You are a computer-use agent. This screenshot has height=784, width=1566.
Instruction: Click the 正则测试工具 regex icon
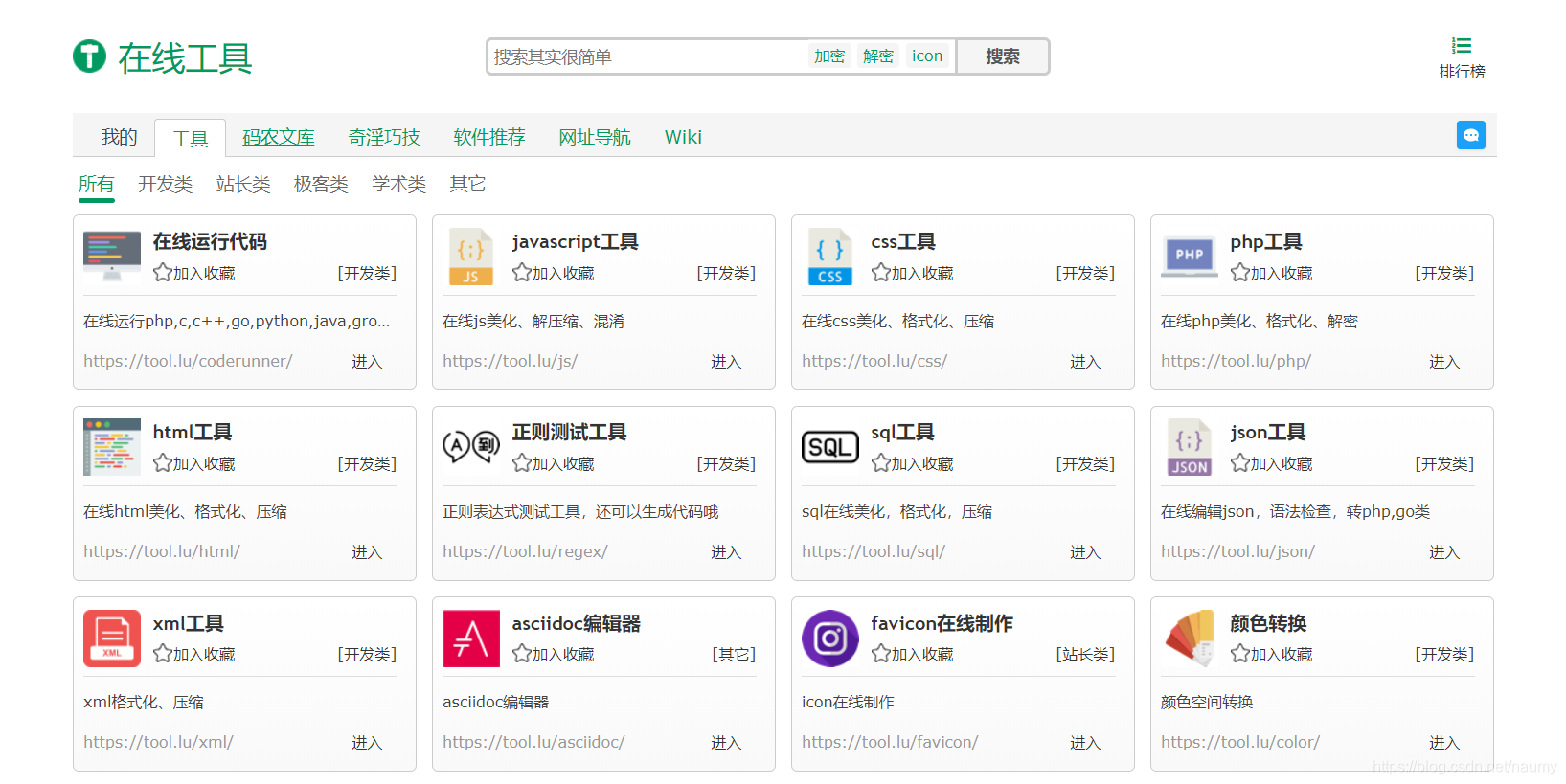pyautogui.click(x=471, y=445)
